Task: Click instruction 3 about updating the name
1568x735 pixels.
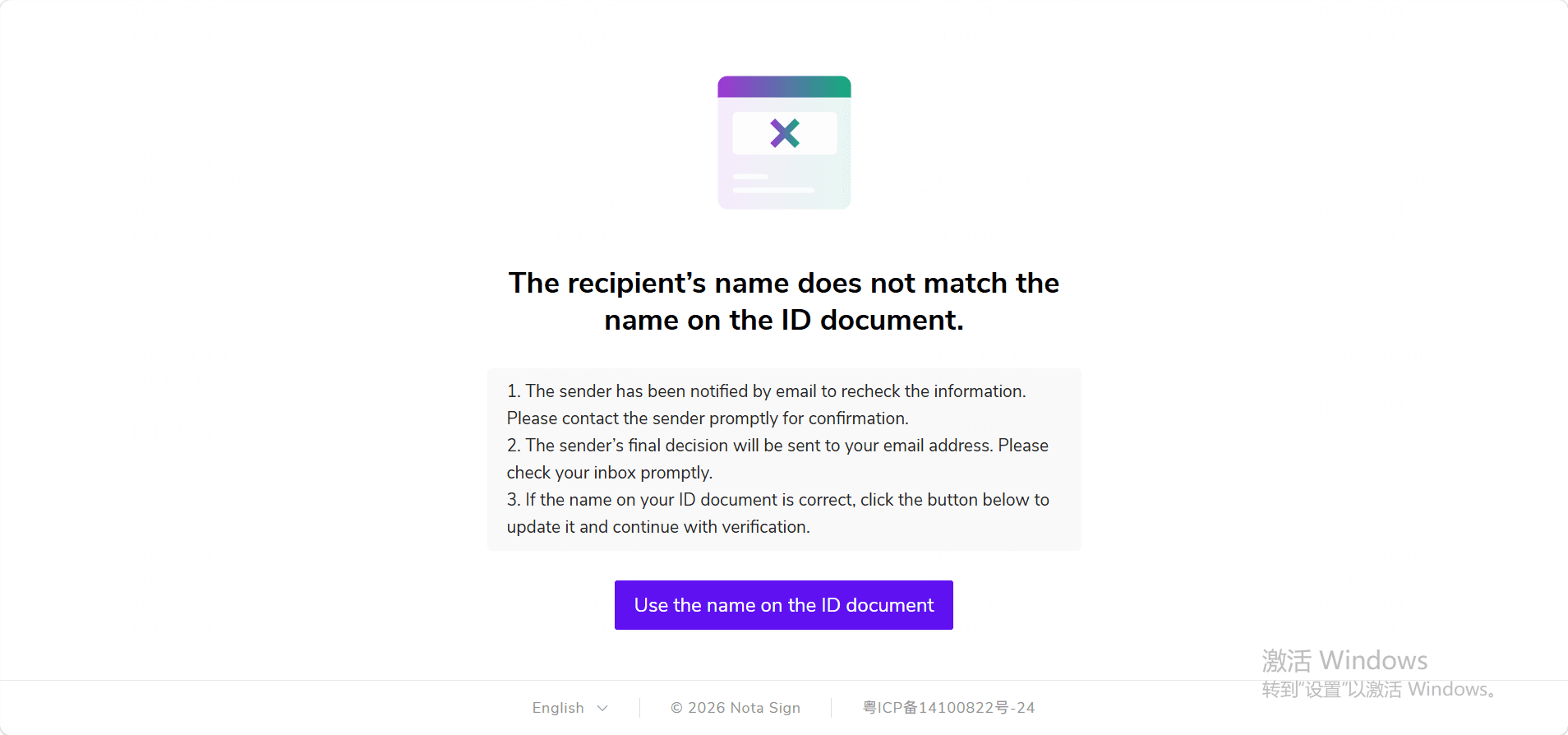Action: click(x=777, y=513)
